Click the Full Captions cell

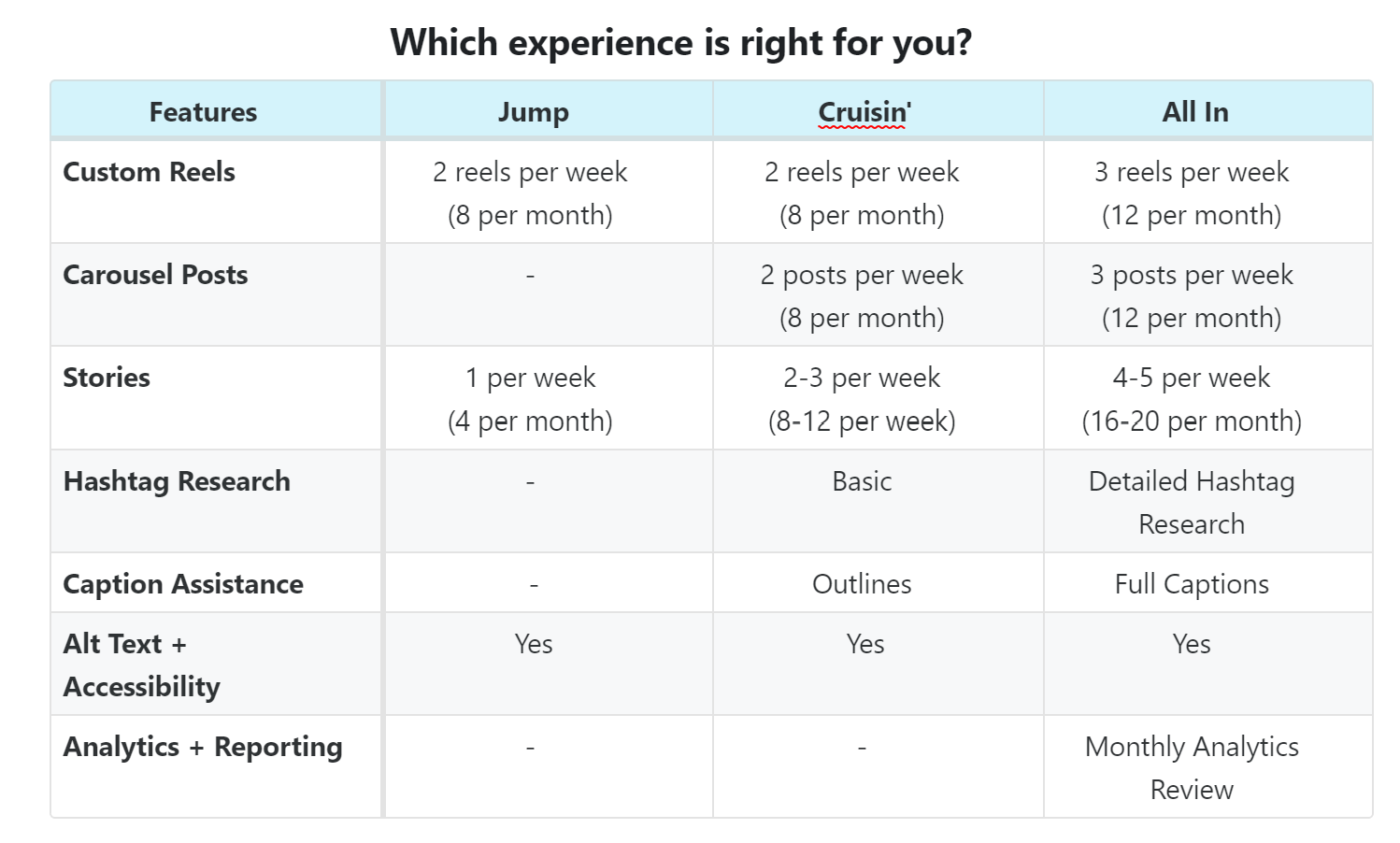pyautogui.click(x=1192, y=584)
